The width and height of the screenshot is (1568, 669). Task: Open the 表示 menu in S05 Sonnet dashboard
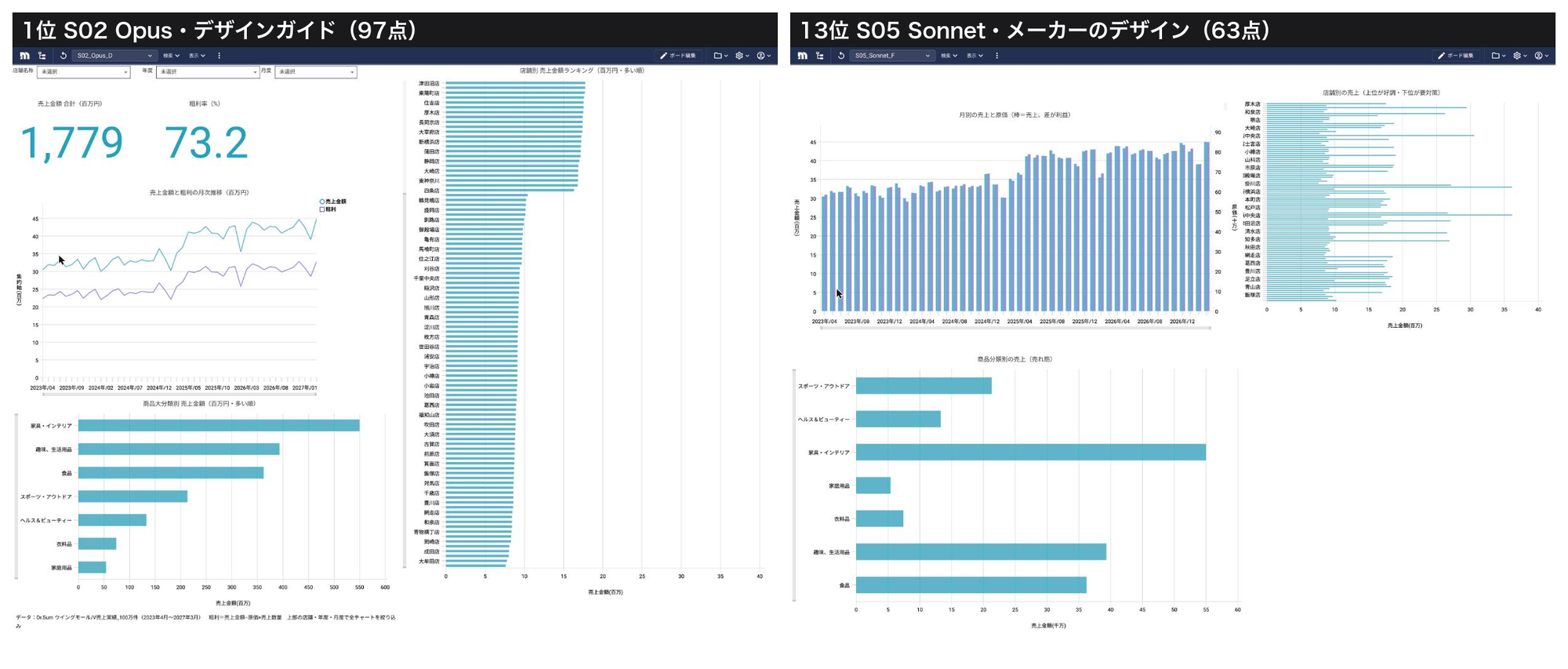[x=975, y=56]
